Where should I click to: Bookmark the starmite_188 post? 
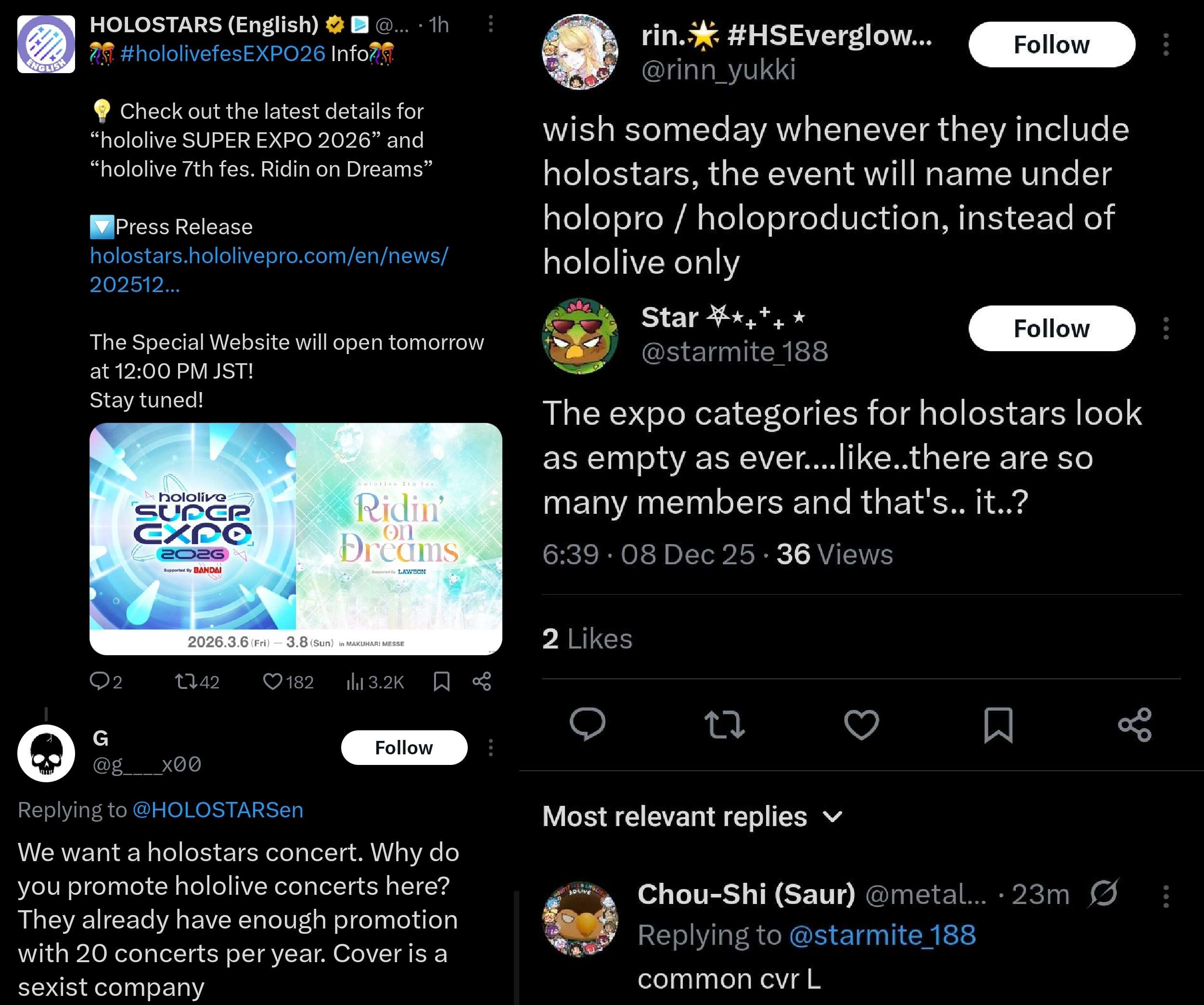[998, 725]
